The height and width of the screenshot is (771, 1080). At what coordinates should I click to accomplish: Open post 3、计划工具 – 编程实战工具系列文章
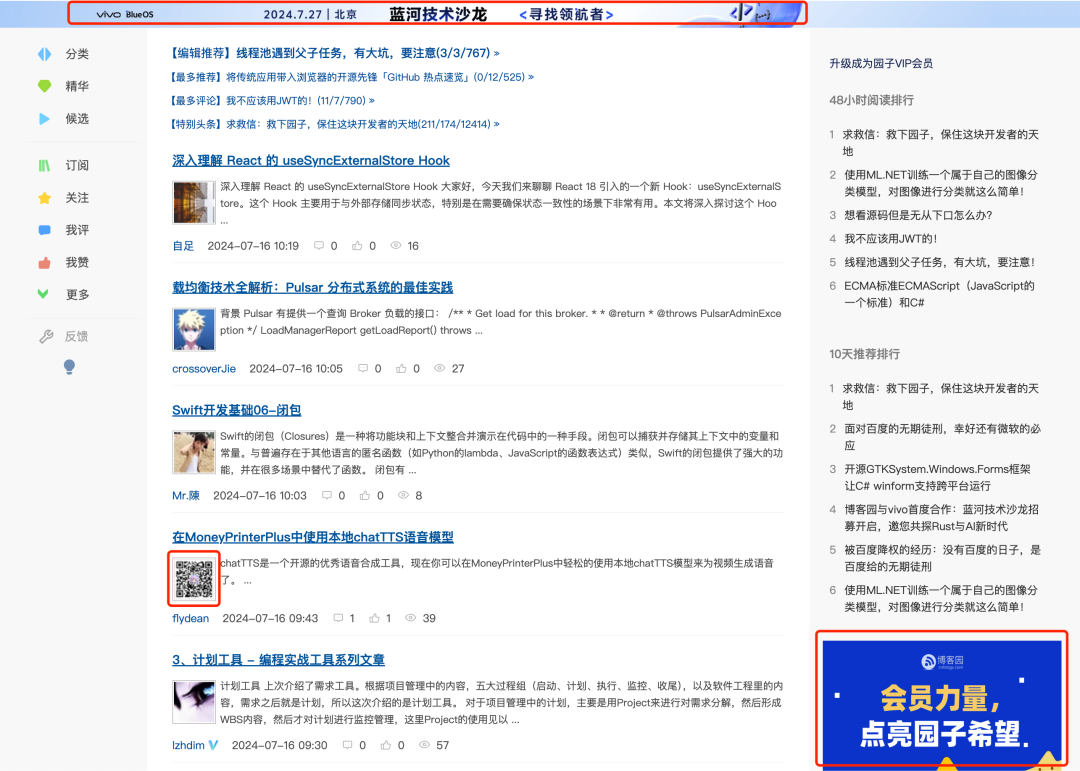tap(278, 660)
